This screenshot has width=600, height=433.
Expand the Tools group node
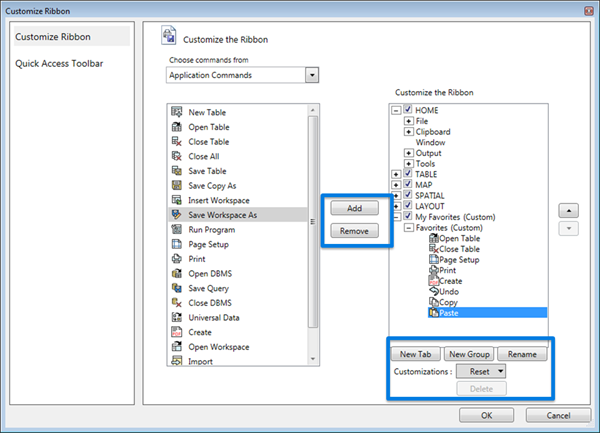[409, 164]
